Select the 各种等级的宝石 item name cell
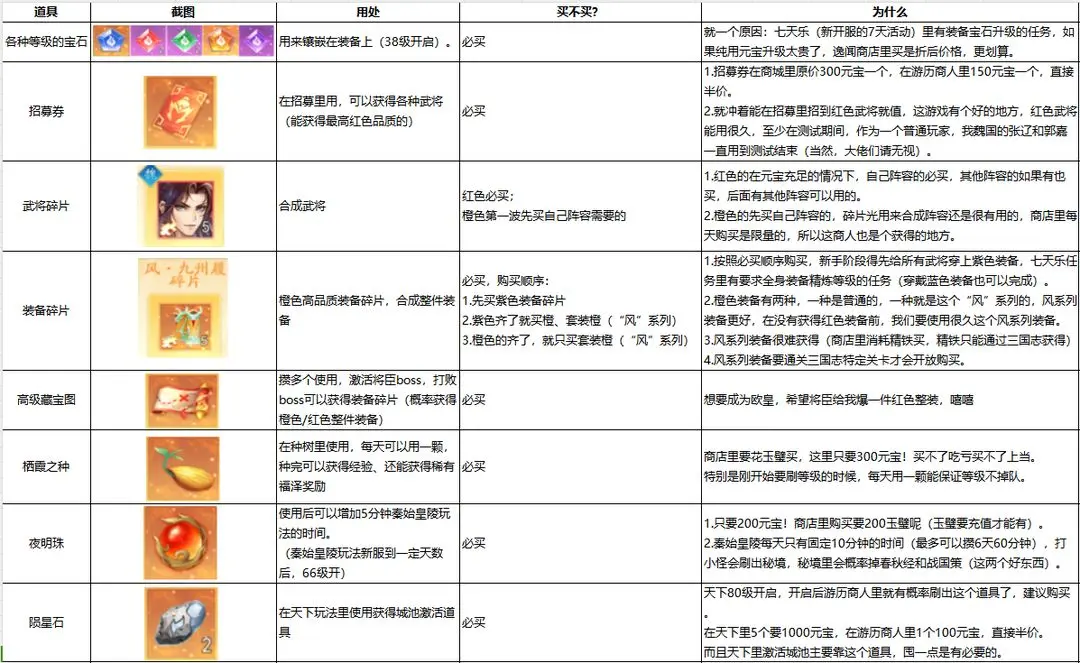Screen dimensions: 1080x663 (46, 43)
